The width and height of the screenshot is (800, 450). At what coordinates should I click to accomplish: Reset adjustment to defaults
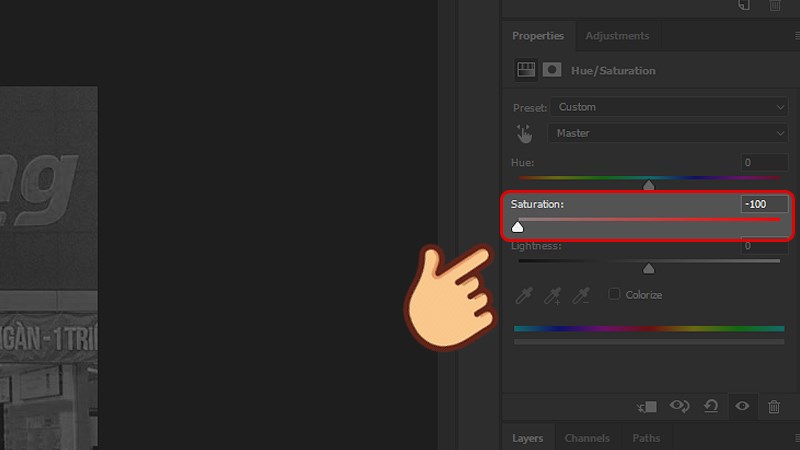(711, 406)
